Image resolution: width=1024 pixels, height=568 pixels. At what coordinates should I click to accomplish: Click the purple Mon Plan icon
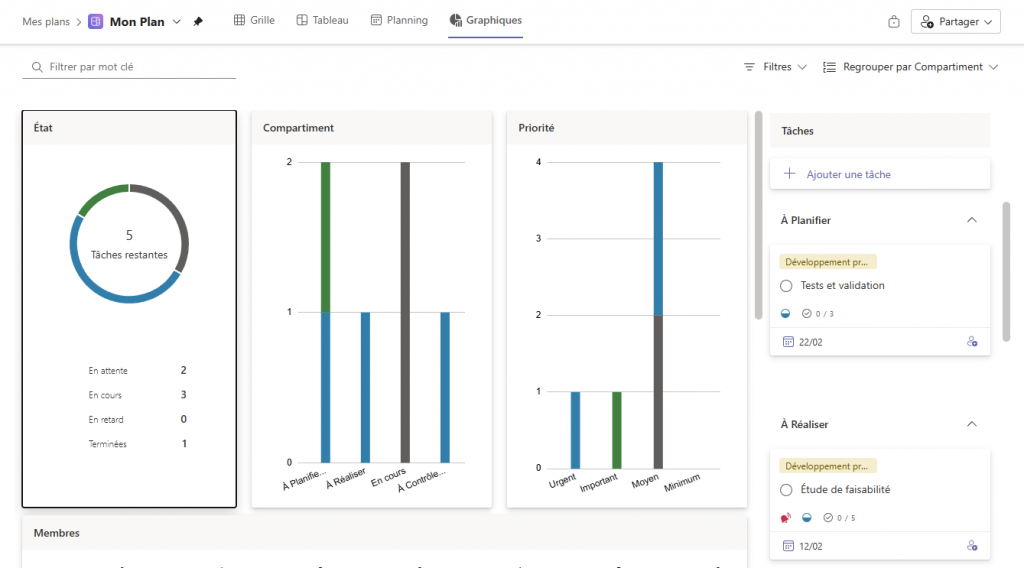[x=96, y=21]
